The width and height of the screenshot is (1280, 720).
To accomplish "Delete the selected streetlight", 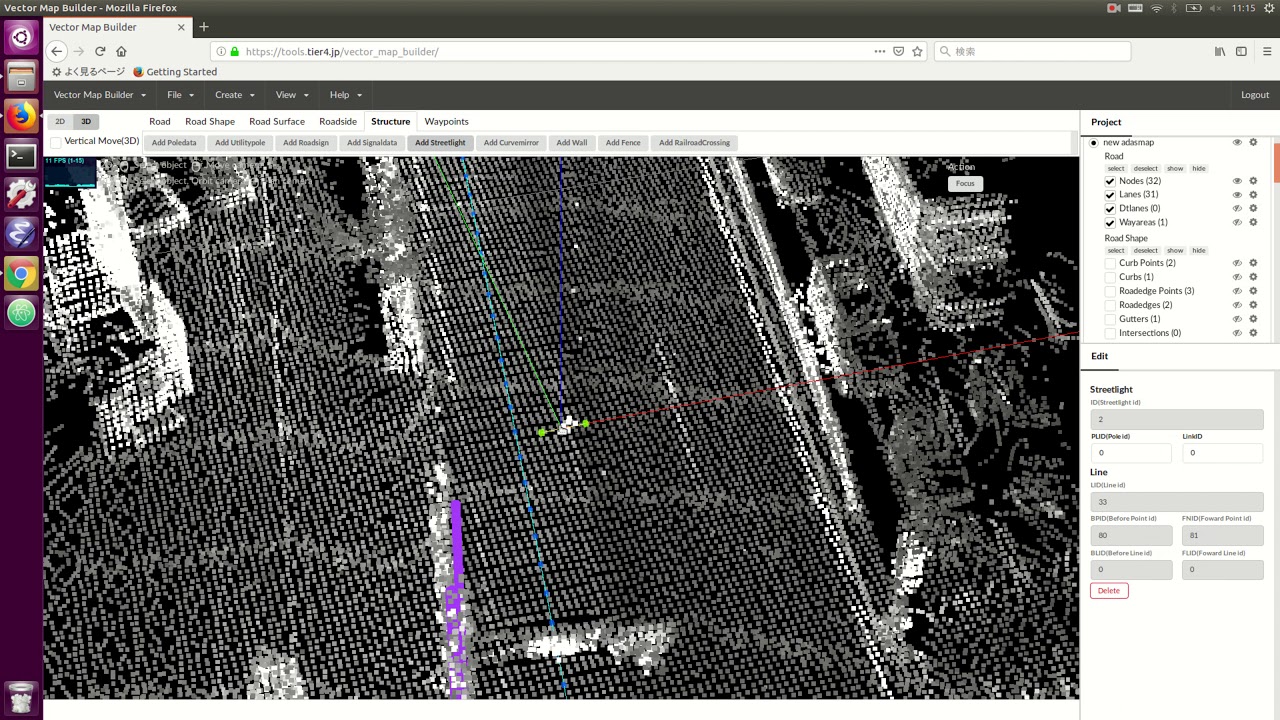I will pyautogui.click(x=1109, y=590).
